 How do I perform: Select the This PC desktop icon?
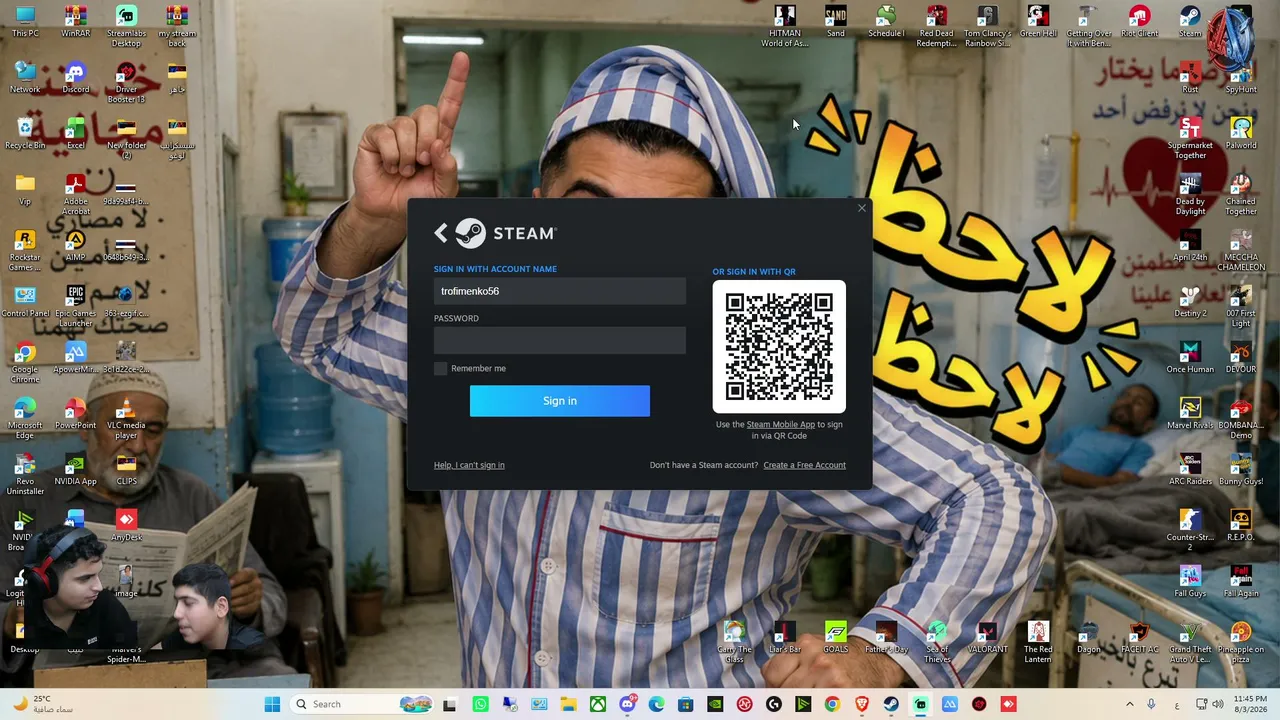(25, 22)
